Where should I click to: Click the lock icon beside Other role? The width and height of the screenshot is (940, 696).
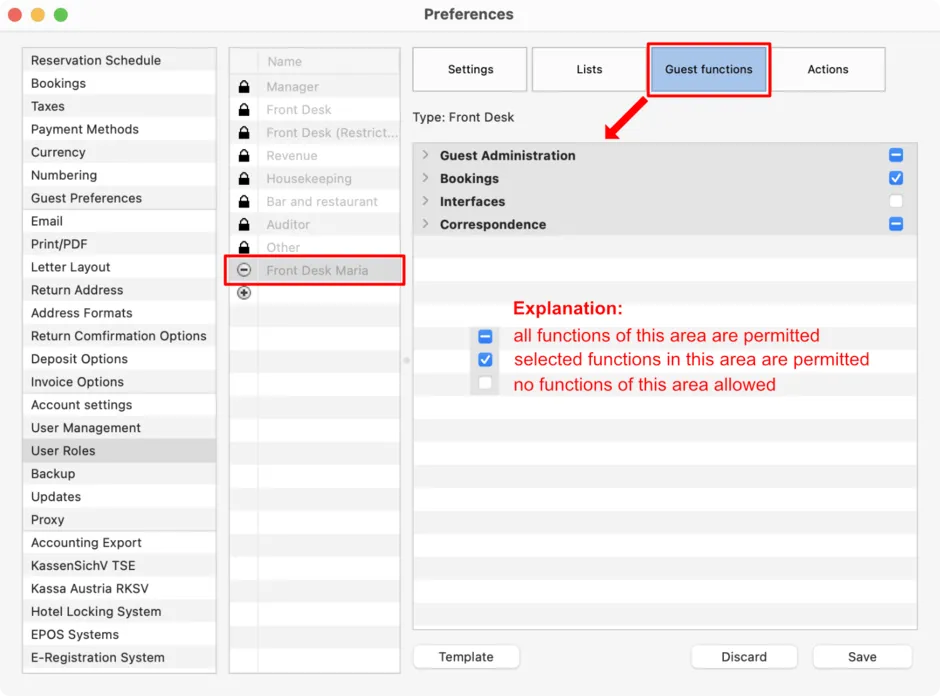(x=244, y=247)
